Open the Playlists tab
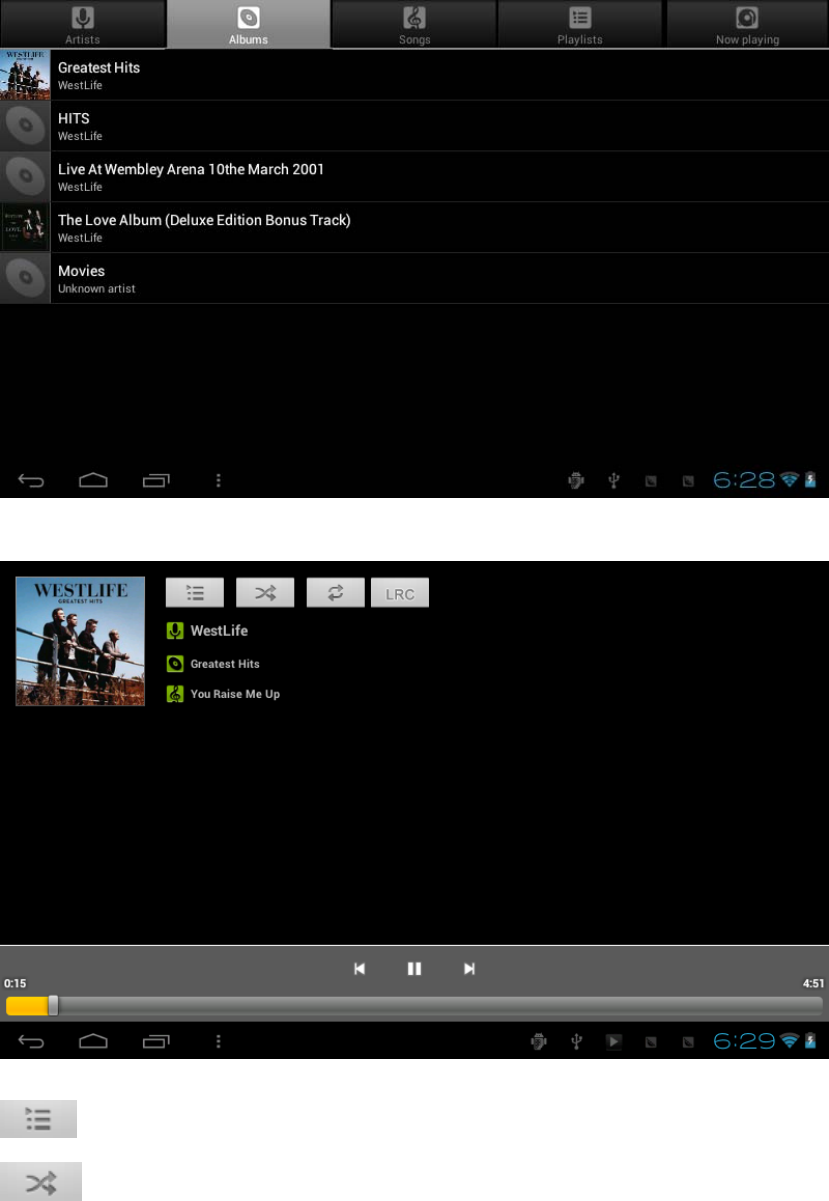Viewport: 829px width, 1201px height. (580, 24)
